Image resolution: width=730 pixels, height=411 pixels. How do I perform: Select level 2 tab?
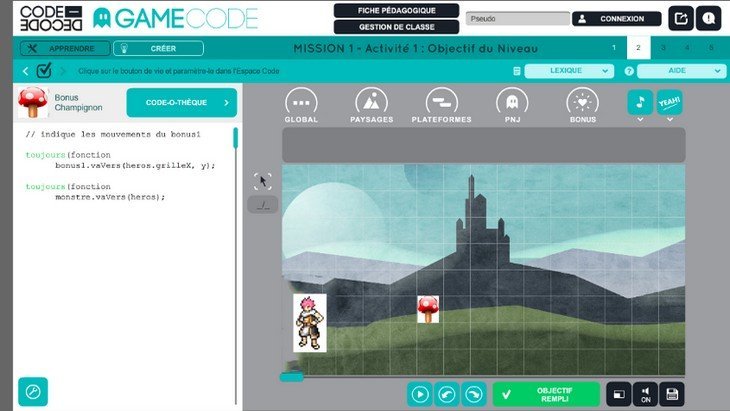[638, 47]
